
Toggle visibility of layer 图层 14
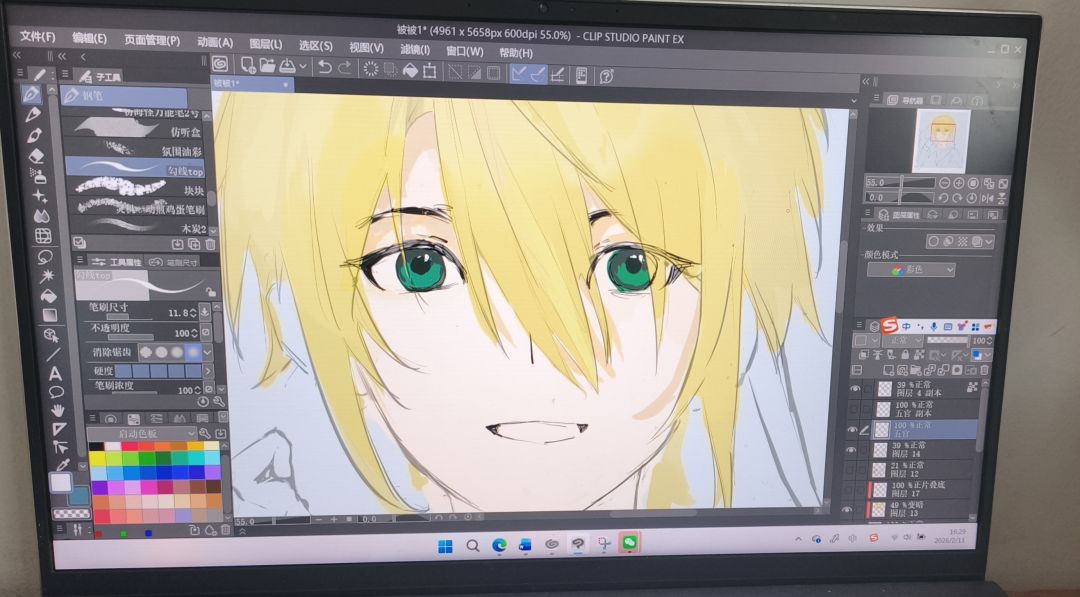tap(851, 450)
